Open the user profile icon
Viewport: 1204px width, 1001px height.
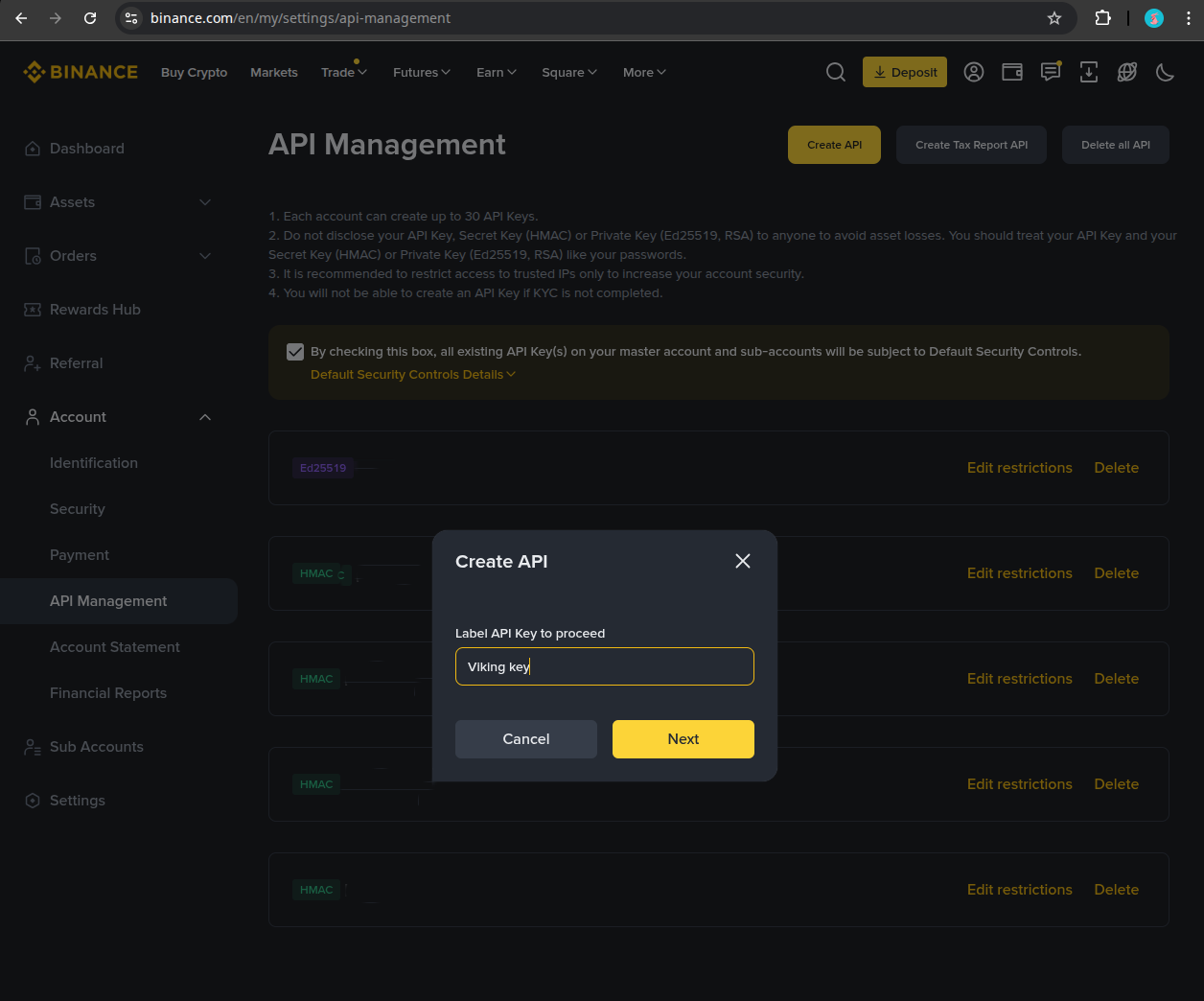(974, 72)
